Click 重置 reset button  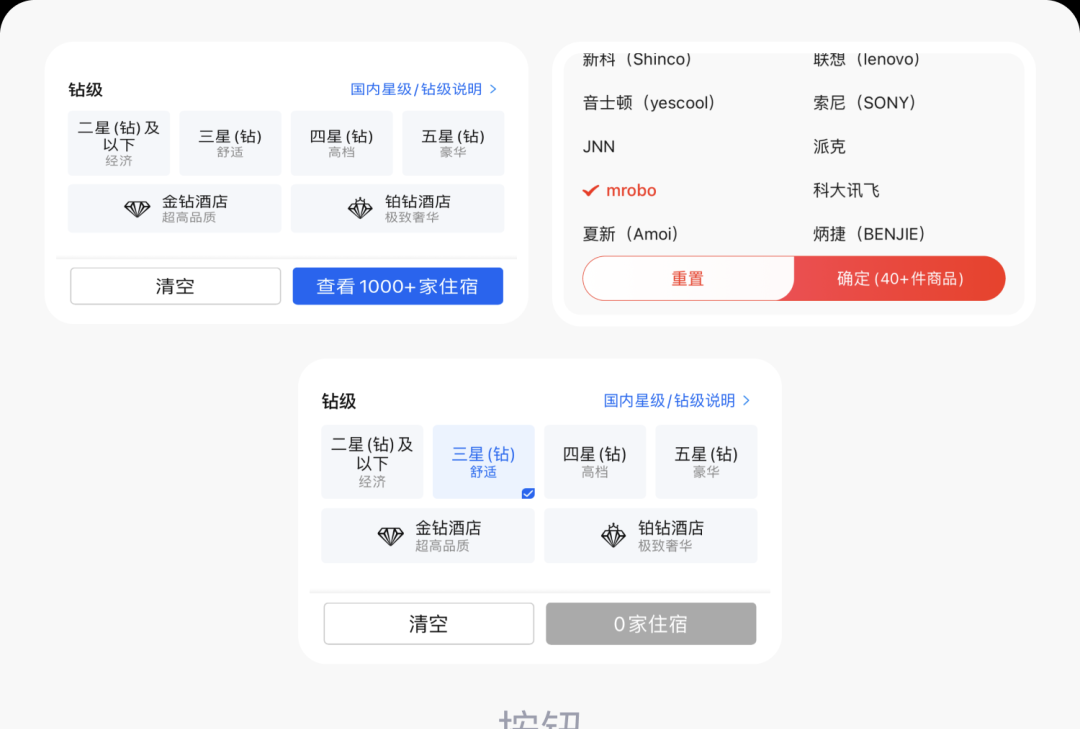click(x=688, y=278)
